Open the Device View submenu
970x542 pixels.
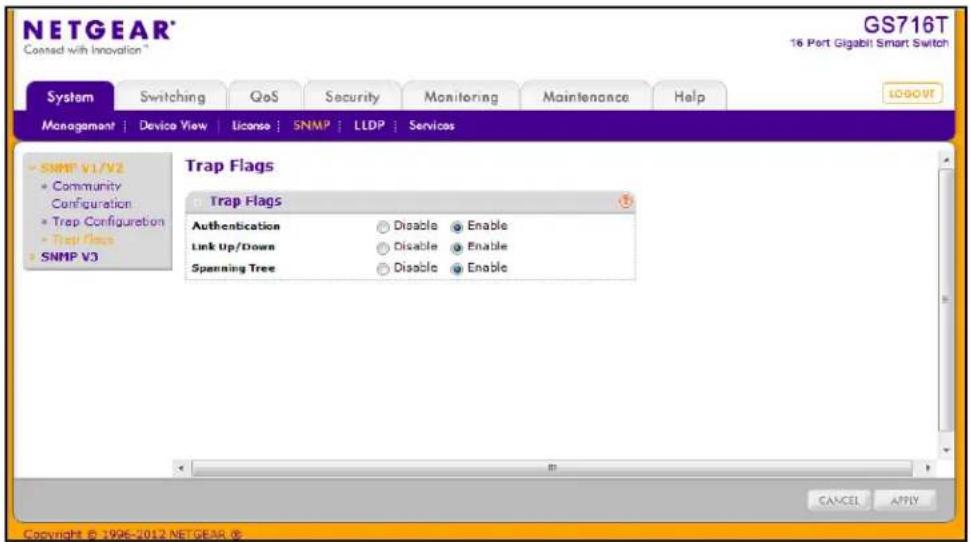coord(173,126)
